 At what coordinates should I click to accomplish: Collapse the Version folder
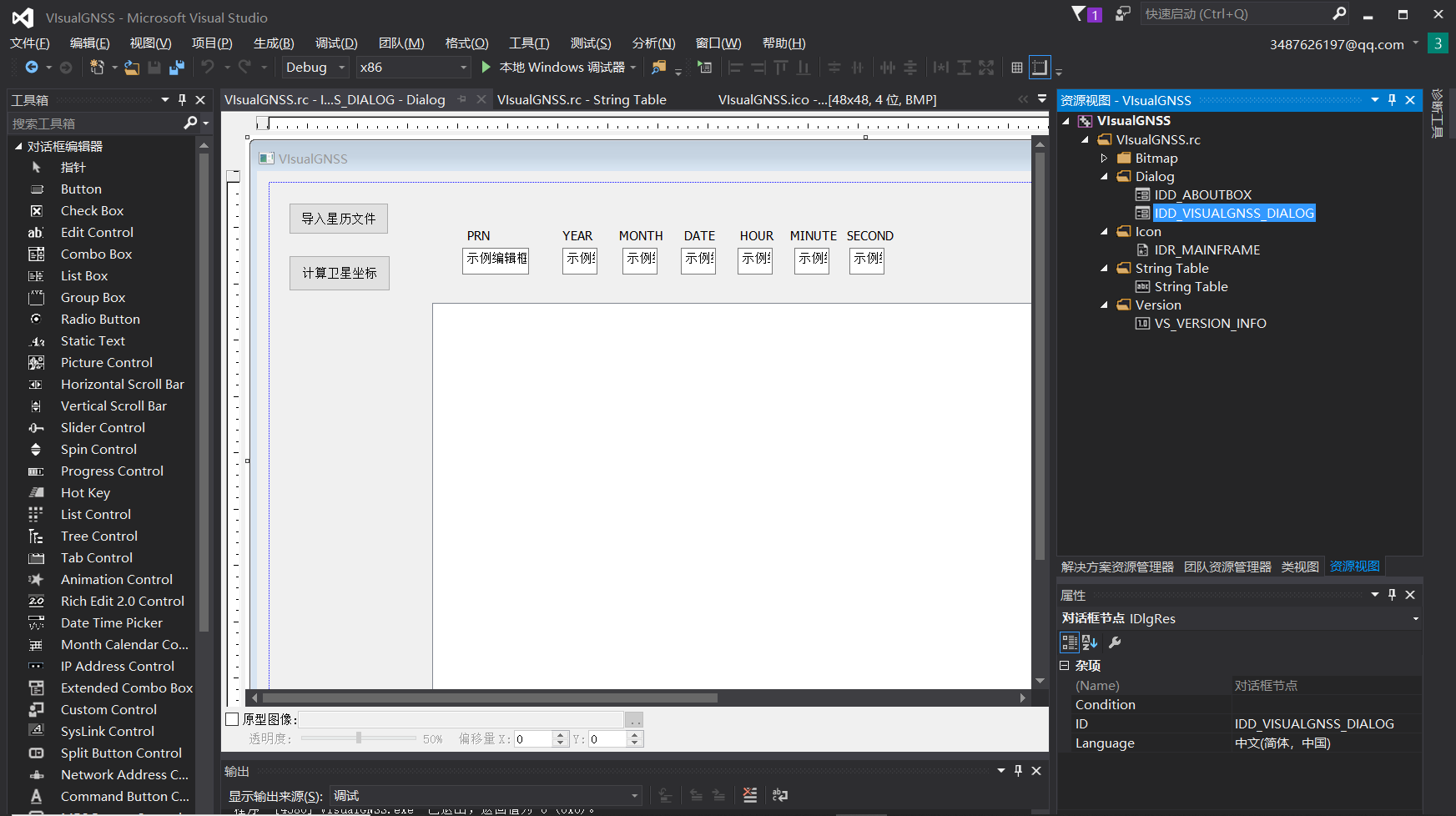(x=1104, y=305)
